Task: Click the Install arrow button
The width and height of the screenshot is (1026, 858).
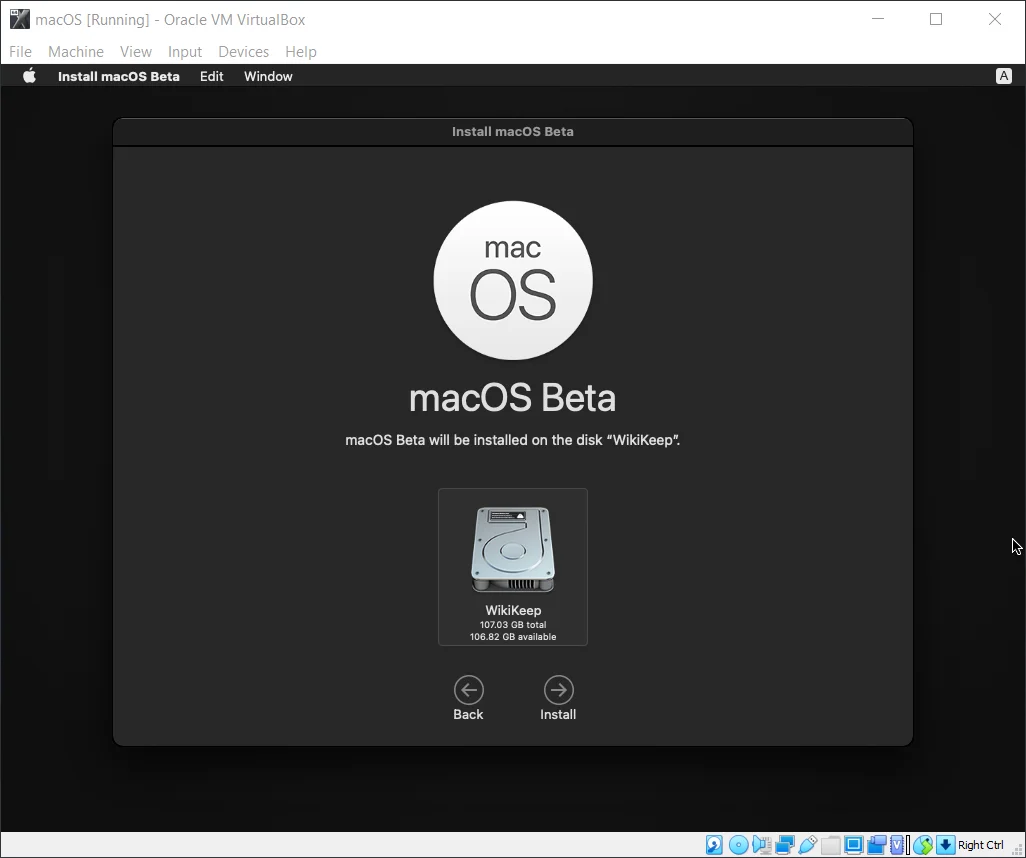Action: coord(558,690)
